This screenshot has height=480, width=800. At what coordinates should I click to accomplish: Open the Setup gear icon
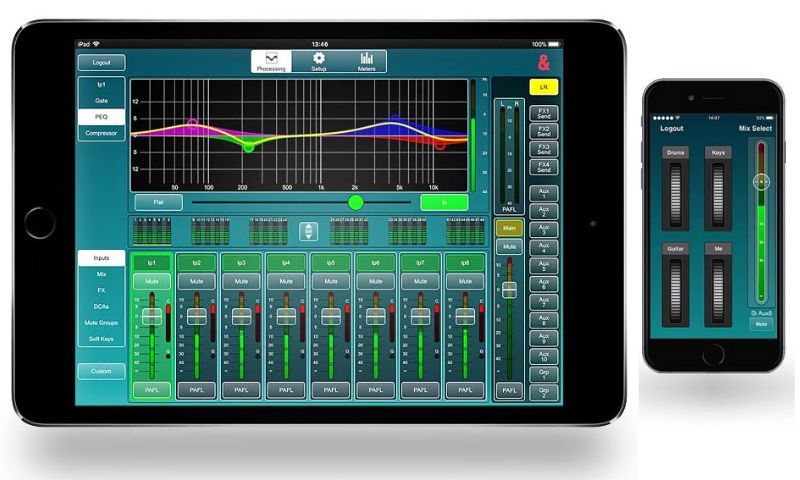[x=319, y=61]
